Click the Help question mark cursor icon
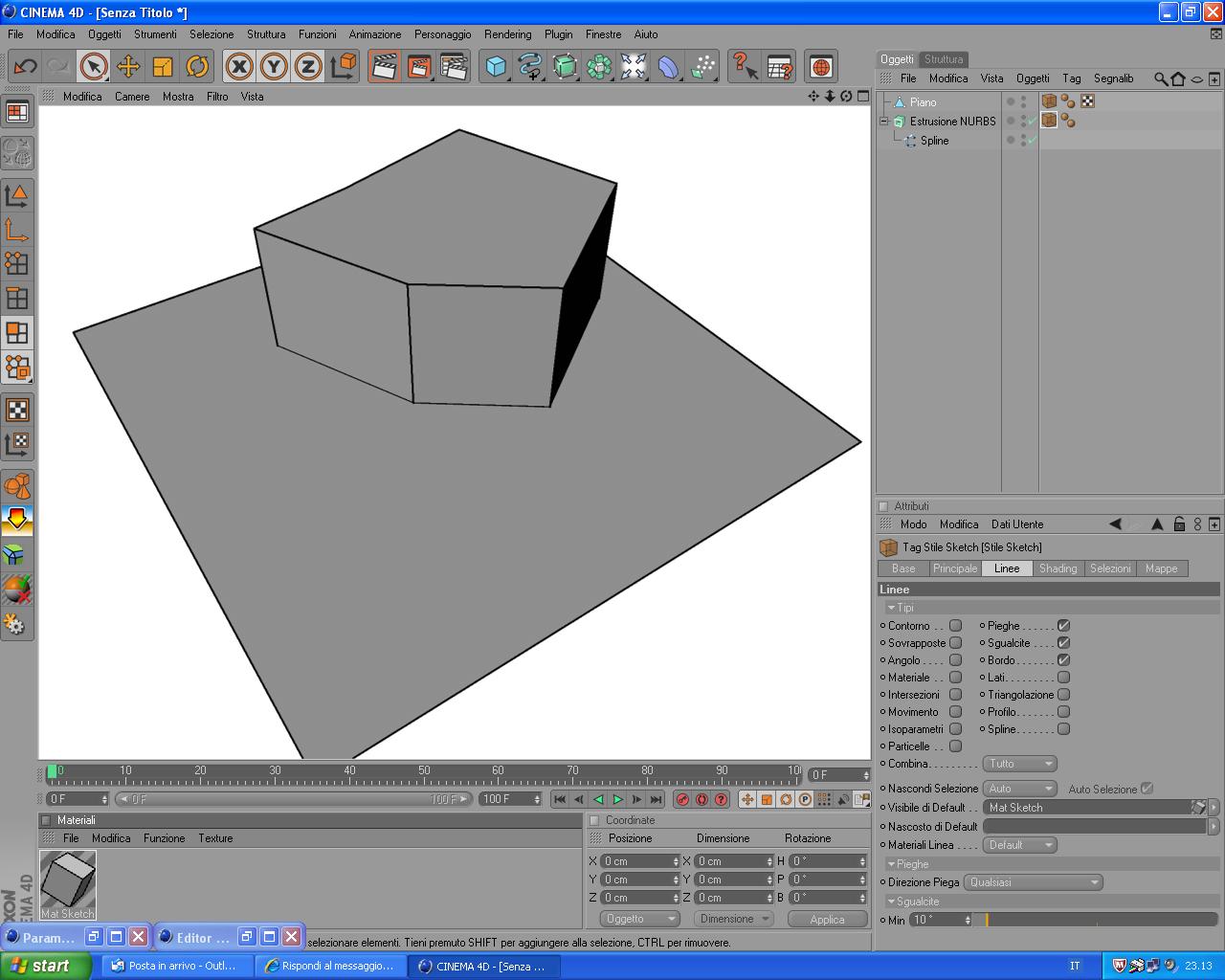 745,66
